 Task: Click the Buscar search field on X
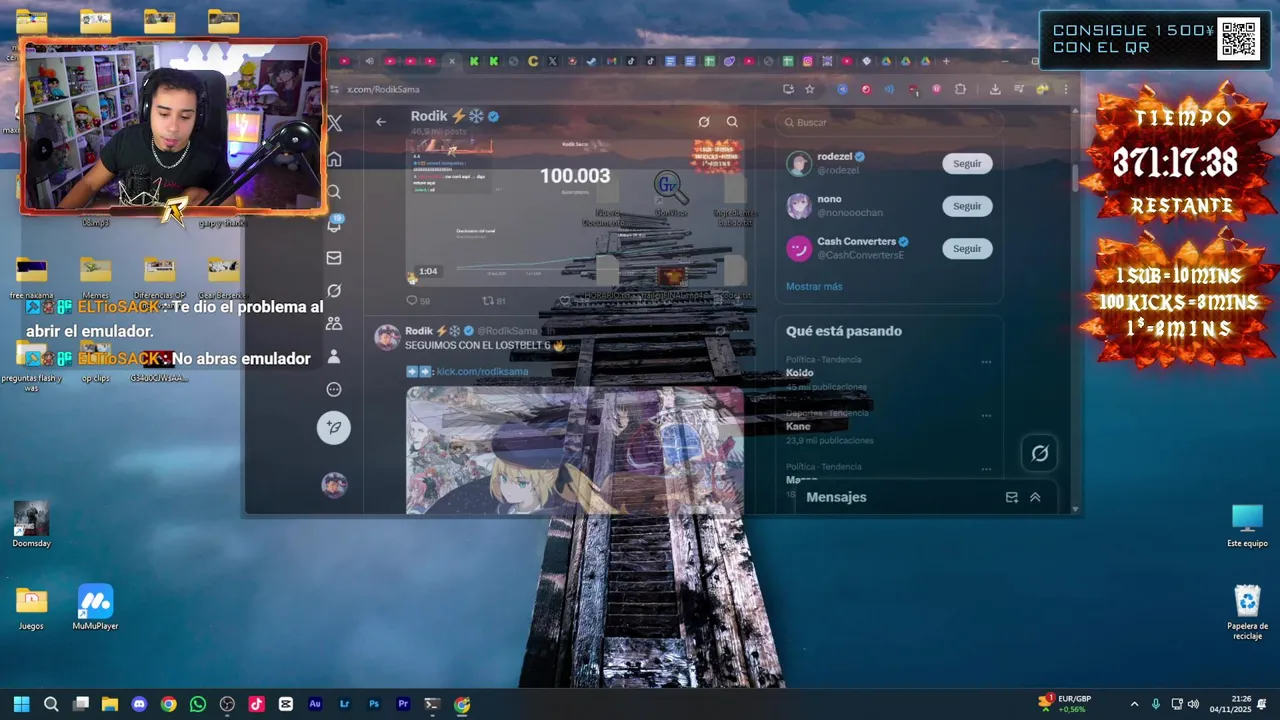pos(890,122)
